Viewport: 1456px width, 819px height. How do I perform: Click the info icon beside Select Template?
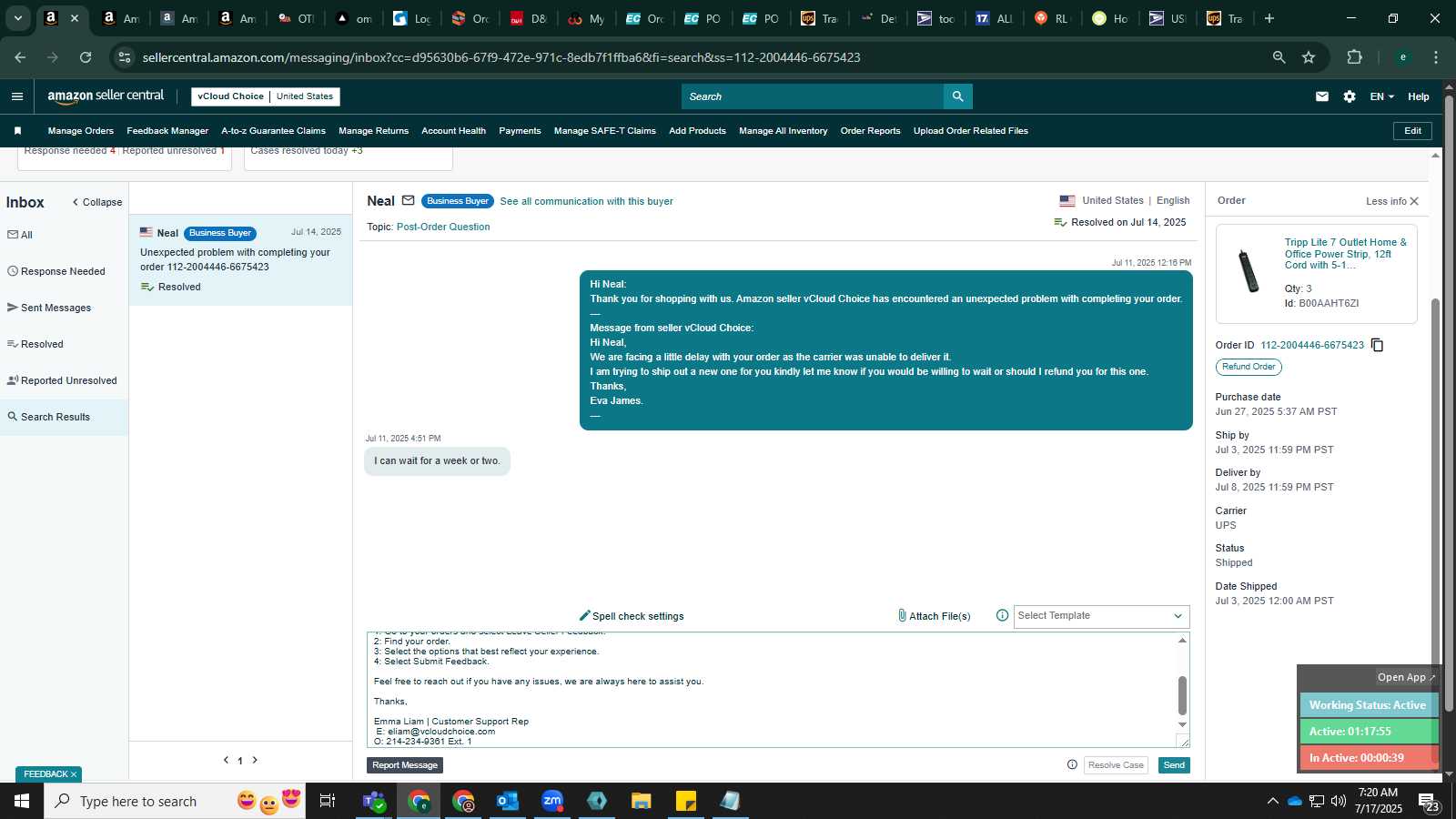point(1002,616)
